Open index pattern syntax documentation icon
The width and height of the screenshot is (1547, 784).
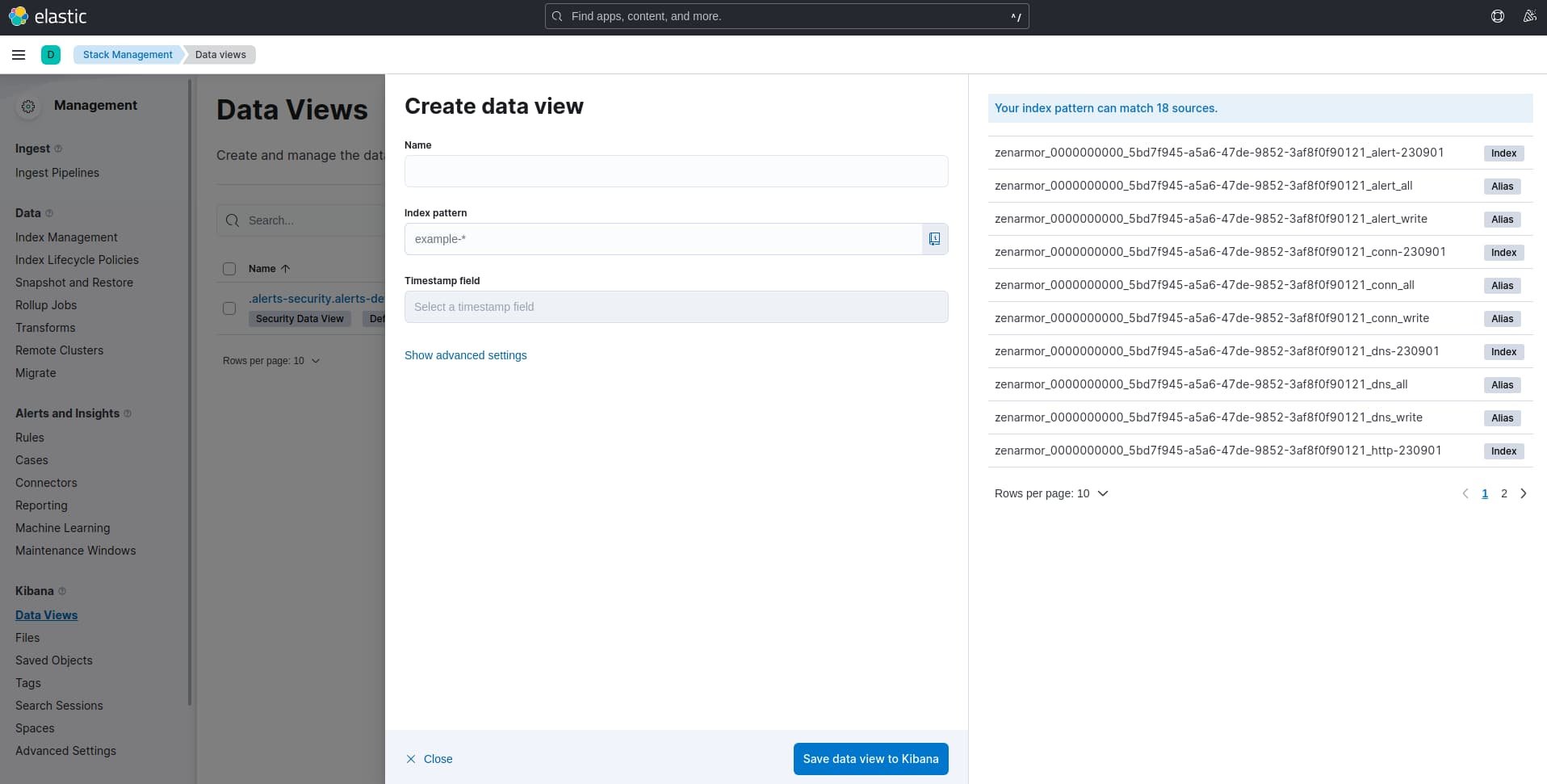click(934, 239)
